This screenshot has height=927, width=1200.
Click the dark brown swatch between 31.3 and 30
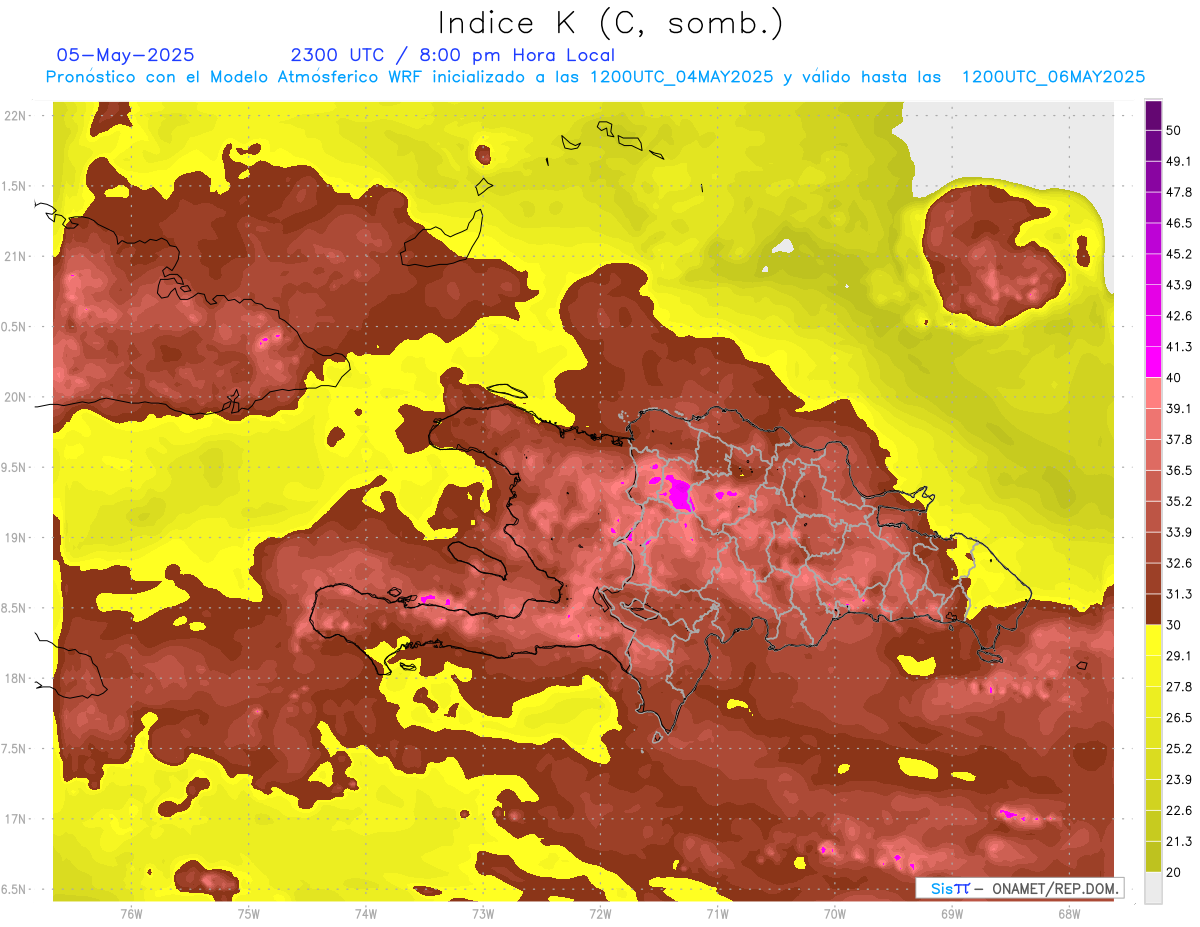click(x=1154, y=609)
